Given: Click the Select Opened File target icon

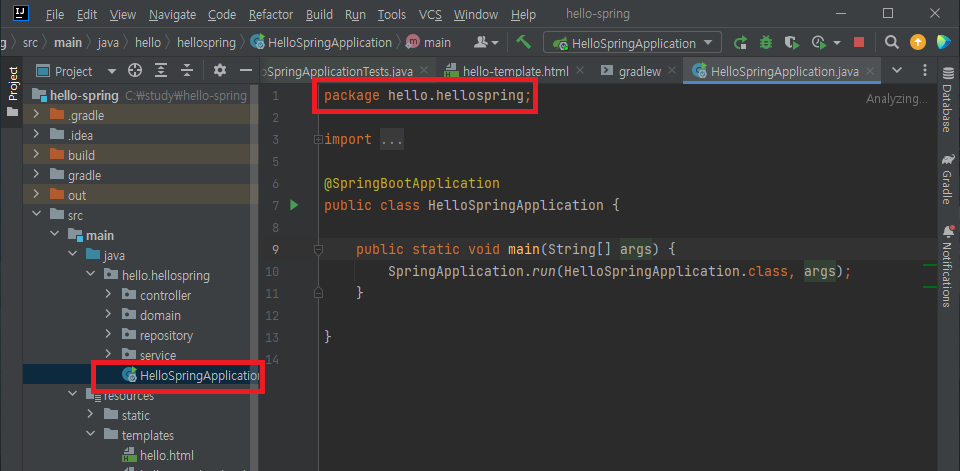Looking at the screenshot, I should click(135, 70).
